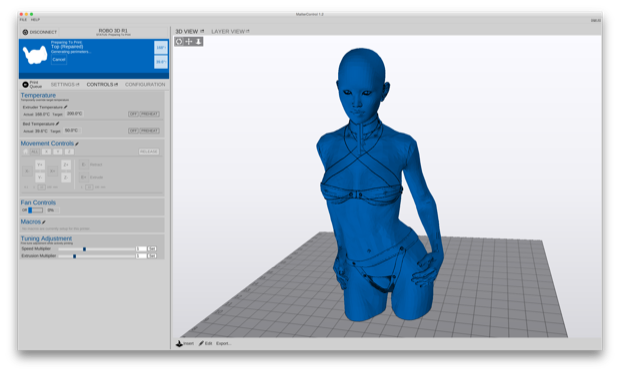Preheat the bed
Viewport: 620px width, 374px height.
pos(149,131)
